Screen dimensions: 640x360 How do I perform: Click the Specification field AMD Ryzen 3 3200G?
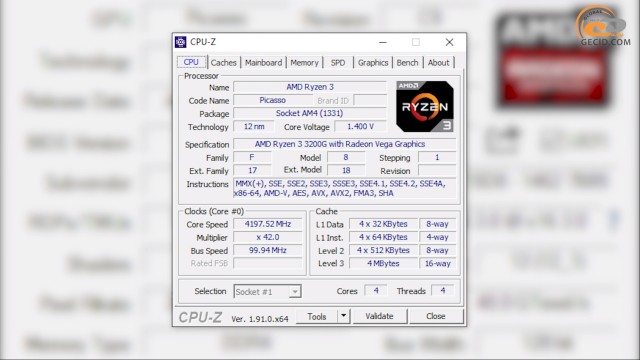[x=344, y=144]
